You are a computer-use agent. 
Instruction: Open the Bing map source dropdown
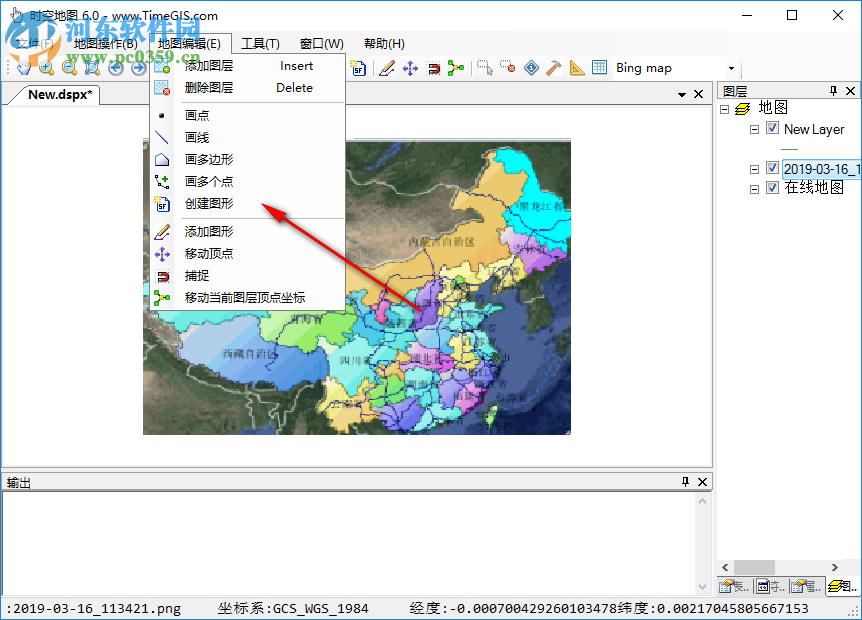pos(729,67)
